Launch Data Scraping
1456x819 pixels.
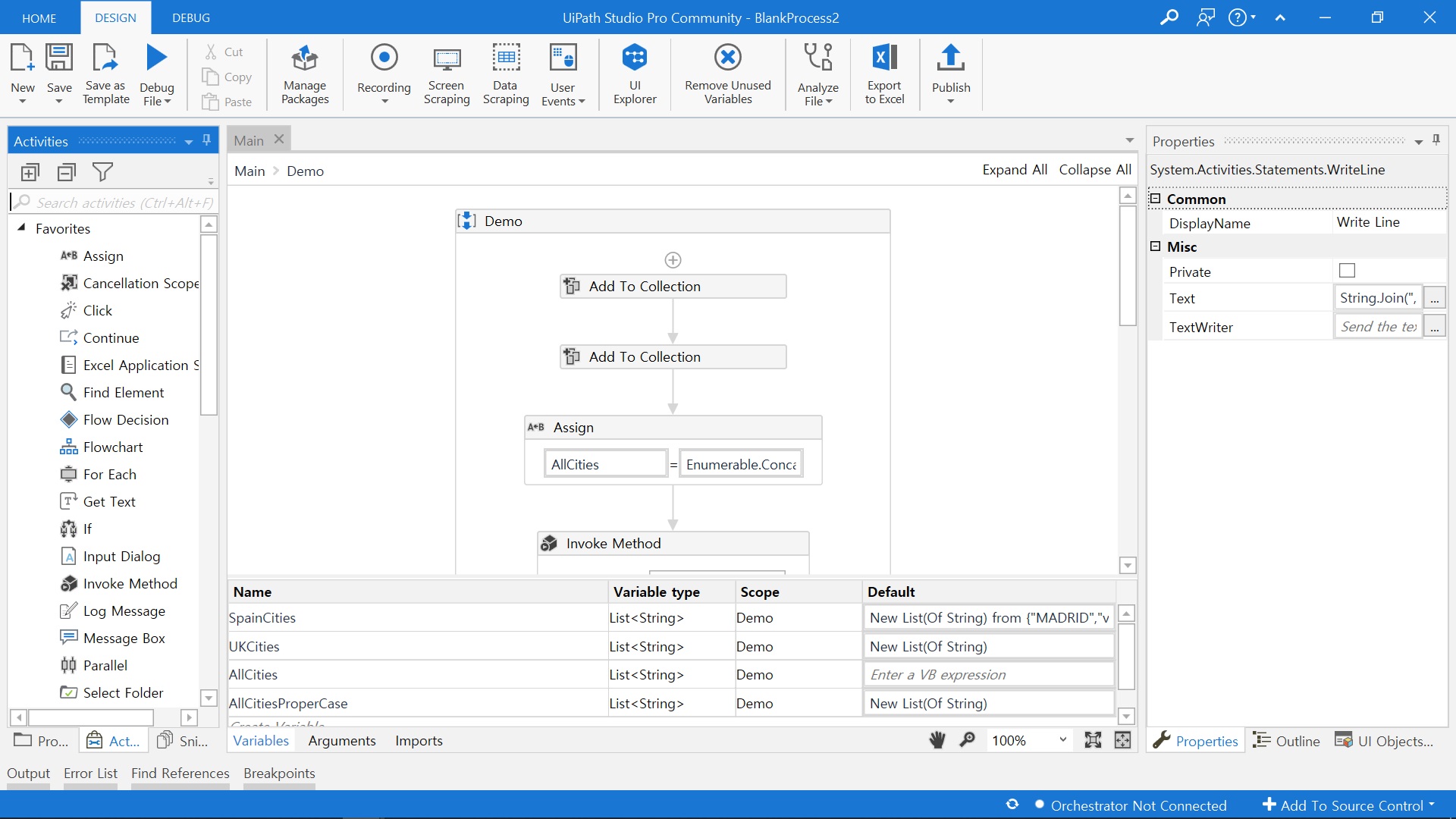click(506, 74)
